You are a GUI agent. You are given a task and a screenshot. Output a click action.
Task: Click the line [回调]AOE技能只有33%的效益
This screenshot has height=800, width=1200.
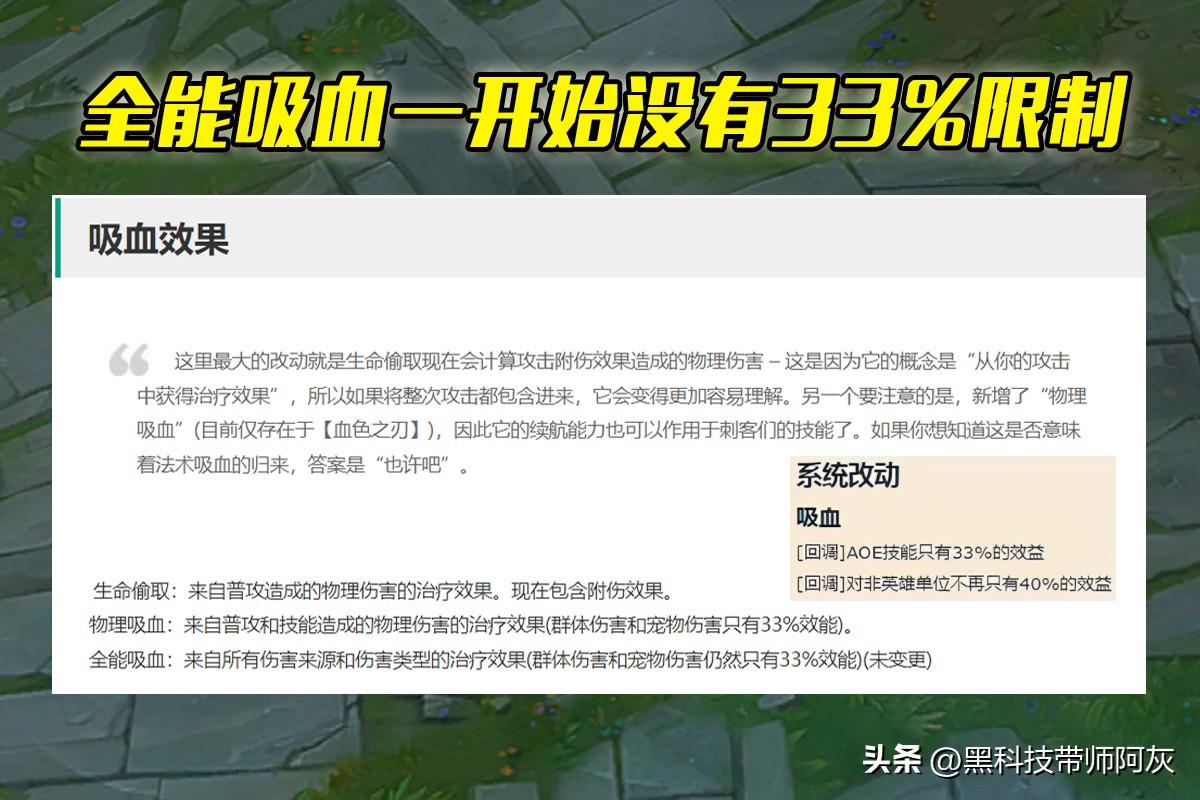coord(920,552)
